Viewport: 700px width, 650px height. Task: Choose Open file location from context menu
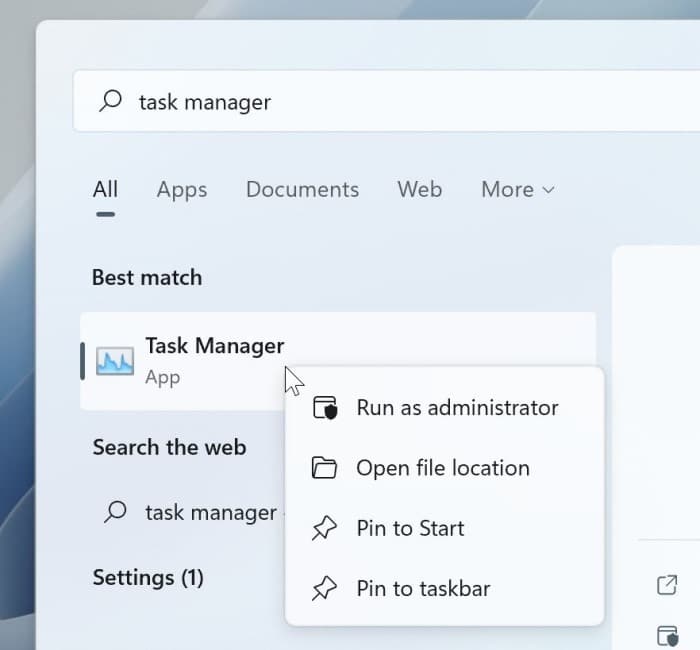pos(445,468)
